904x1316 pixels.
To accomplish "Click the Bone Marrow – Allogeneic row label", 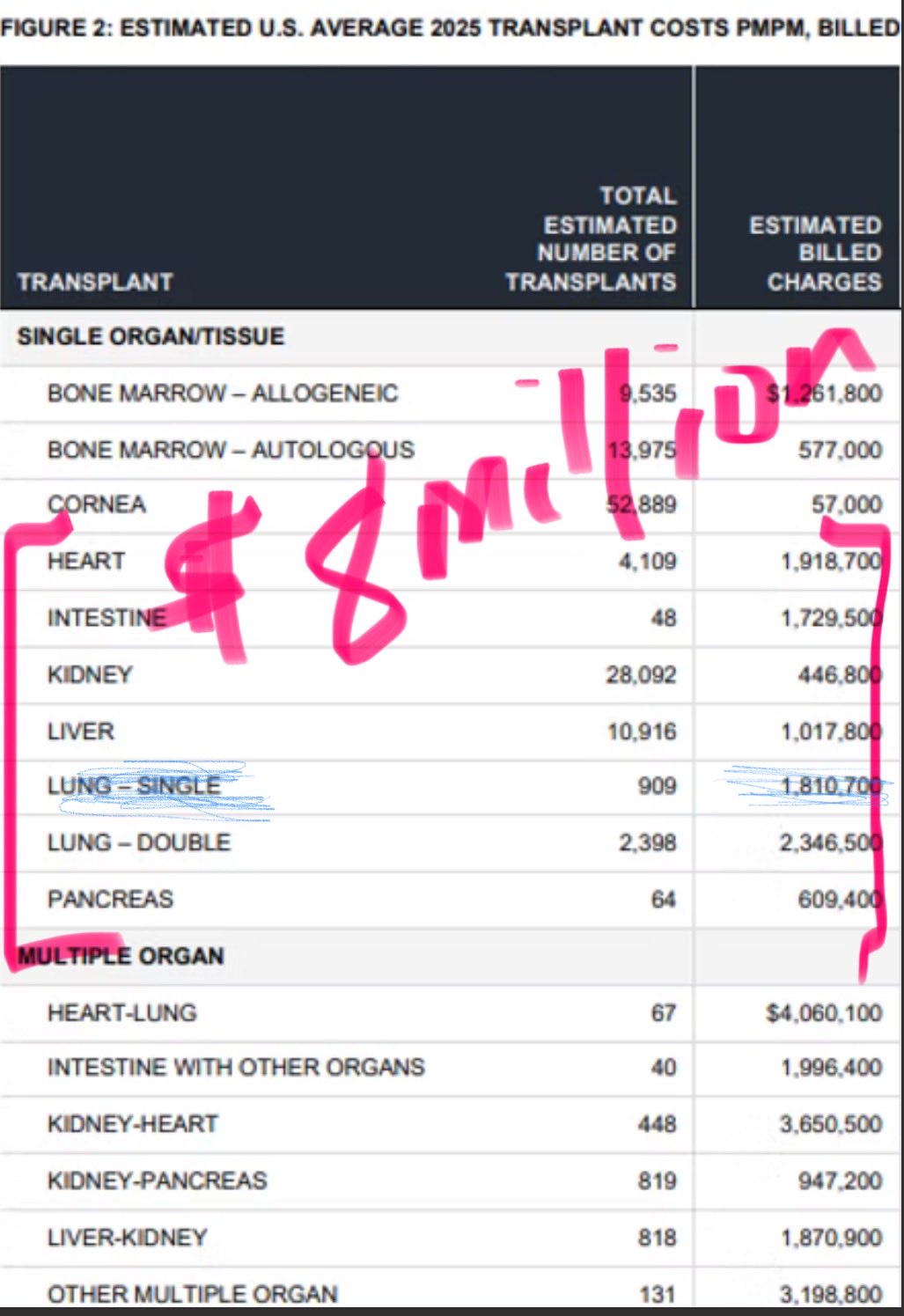I will coord(223,393).
